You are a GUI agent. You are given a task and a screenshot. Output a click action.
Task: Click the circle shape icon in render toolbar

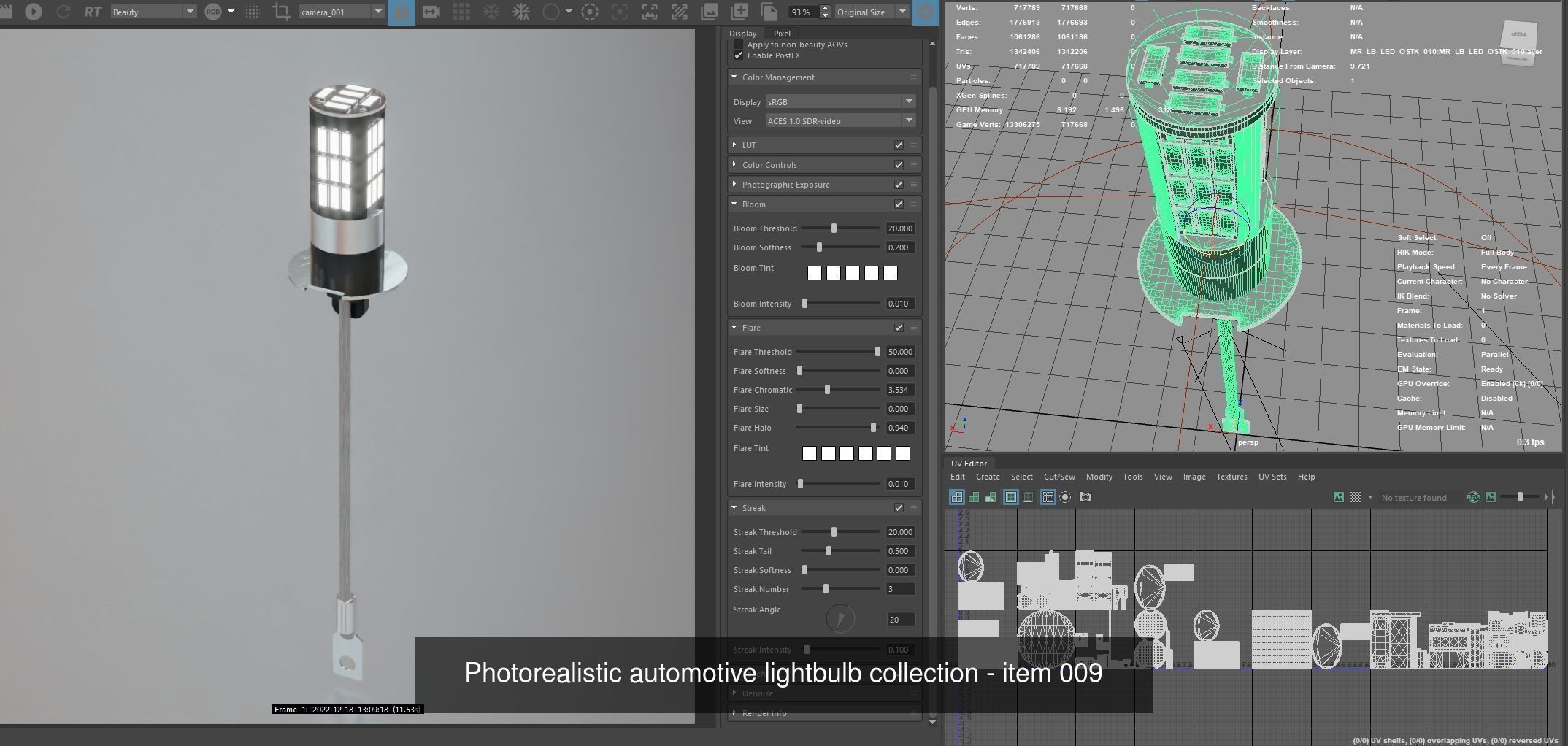pos(551,12)
